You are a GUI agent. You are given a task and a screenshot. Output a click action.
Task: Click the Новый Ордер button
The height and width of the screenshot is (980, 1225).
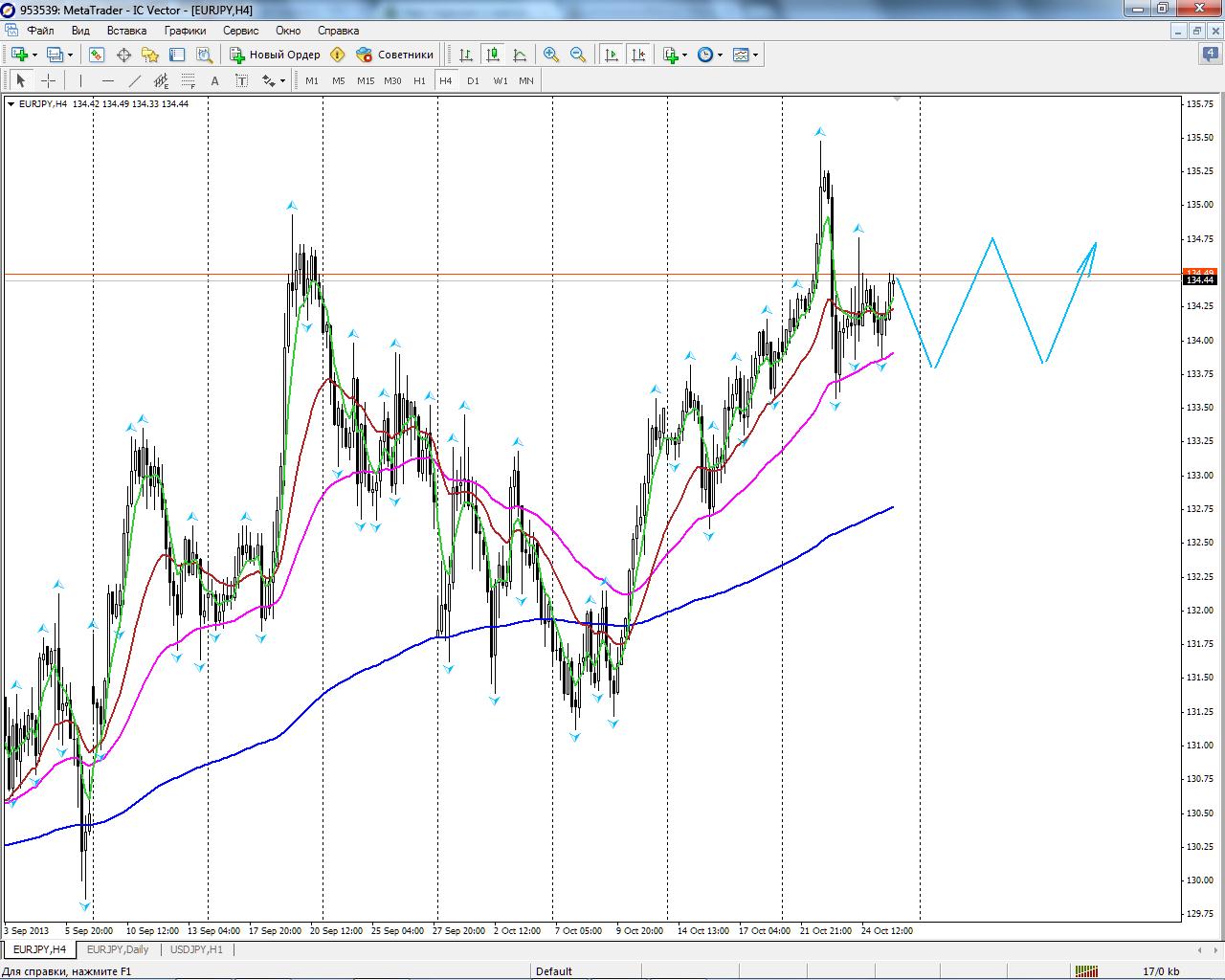tap(275, 55)
